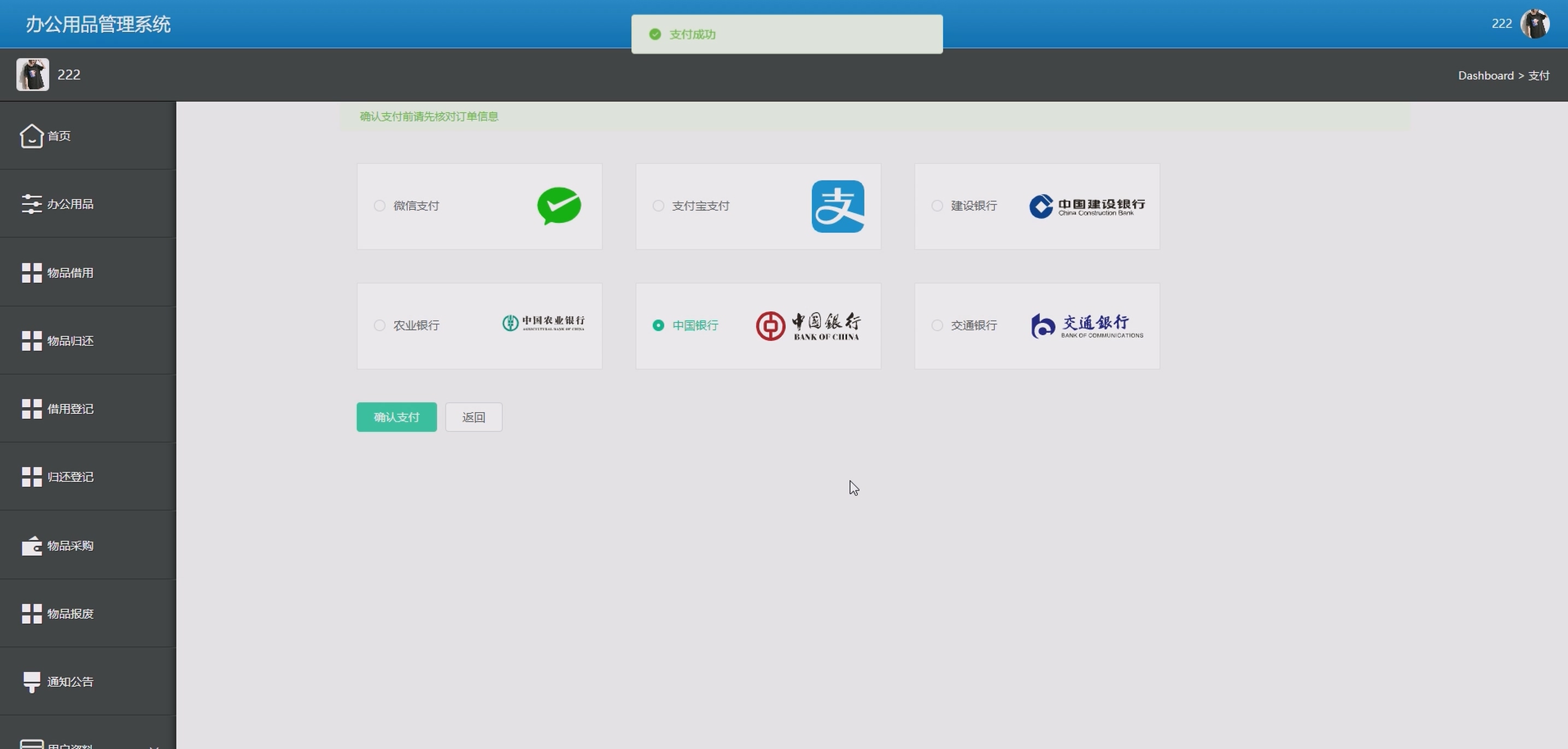Select the 中国银行 radio button
The image size is (1568, 749).
(658, 325)
